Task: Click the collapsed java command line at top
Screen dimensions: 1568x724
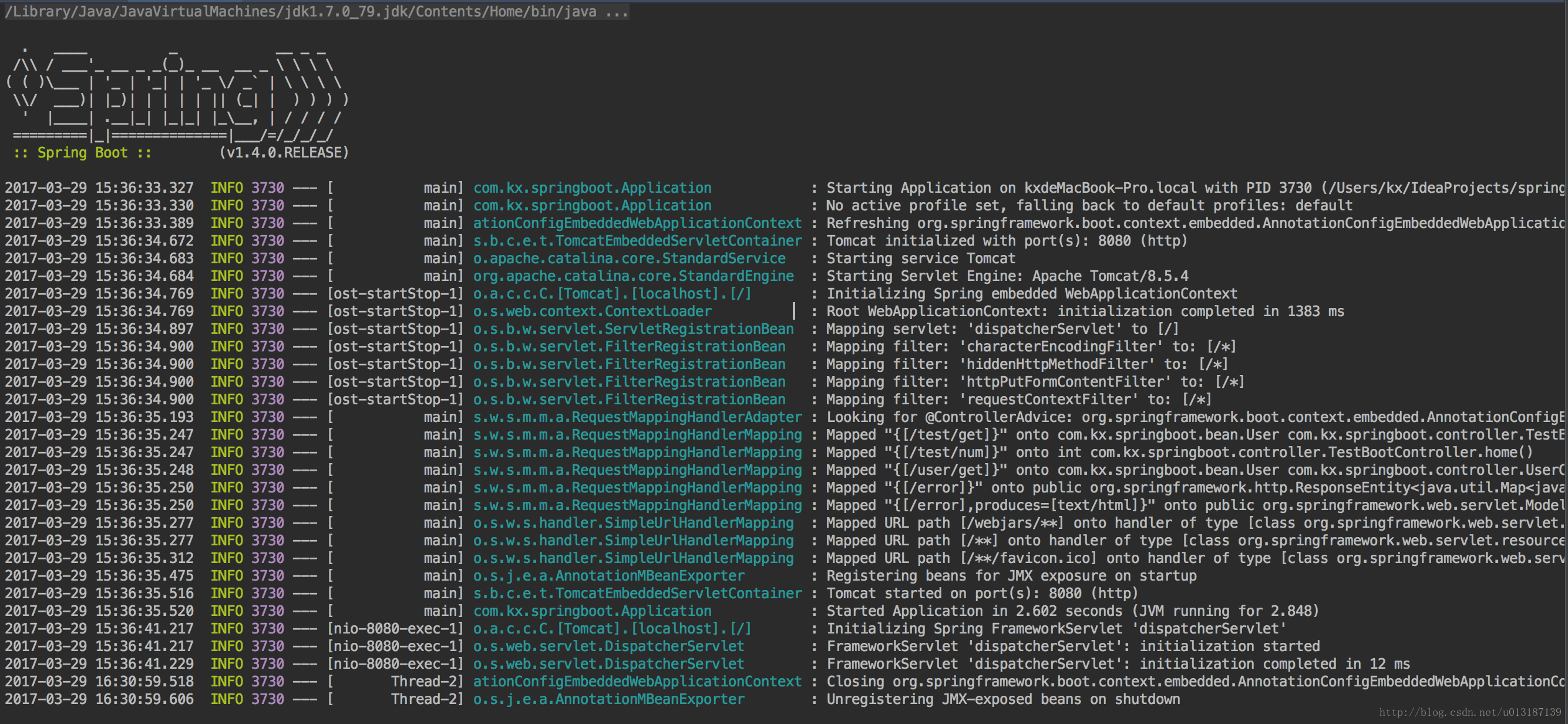Action: (317, 12)
